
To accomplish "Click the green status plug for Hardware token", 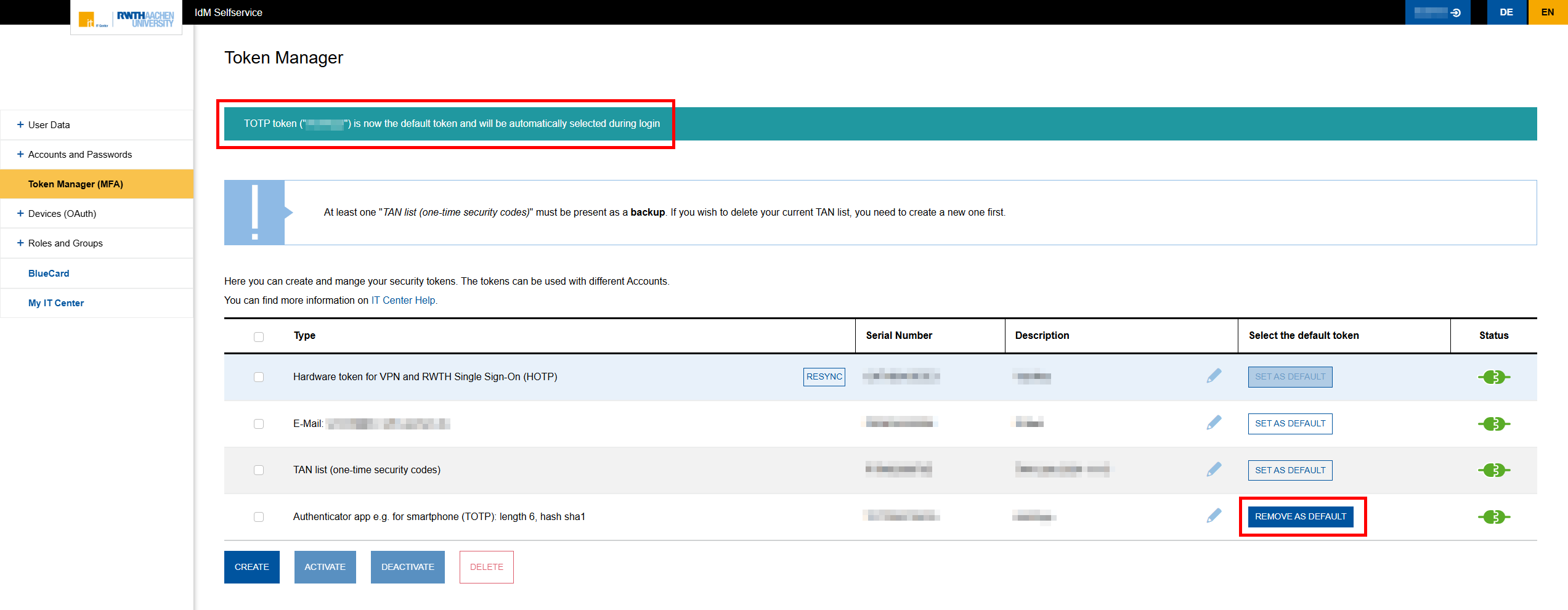I will (x=1493, y=377).
